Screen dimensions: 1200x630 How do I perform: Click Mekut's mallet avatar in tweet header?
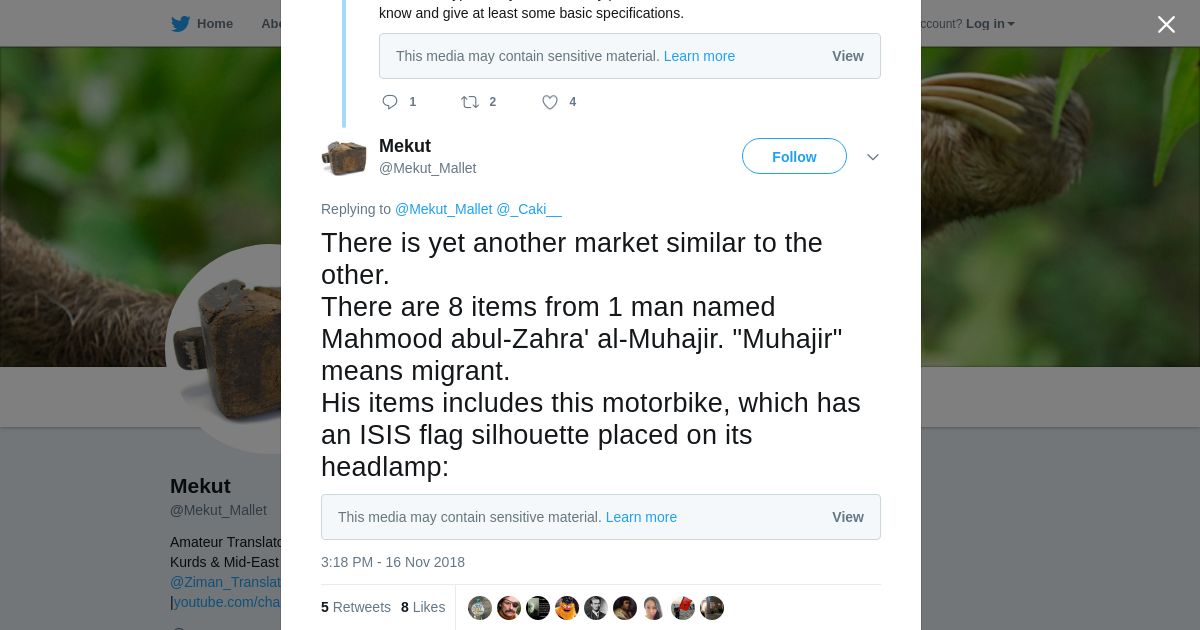pyautogui.click(x=344, y=158)
